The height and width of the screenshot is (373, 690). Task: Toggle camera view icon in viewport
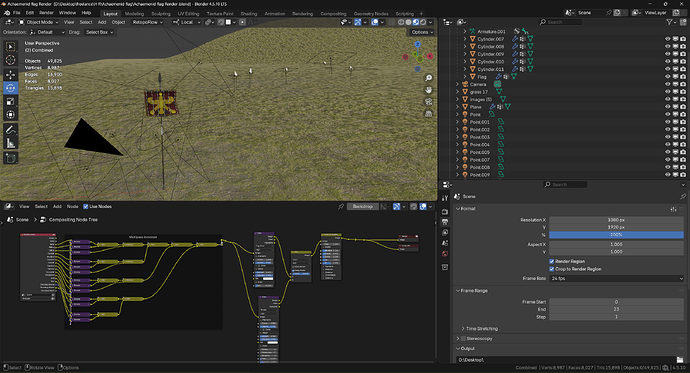pos(428,102)
